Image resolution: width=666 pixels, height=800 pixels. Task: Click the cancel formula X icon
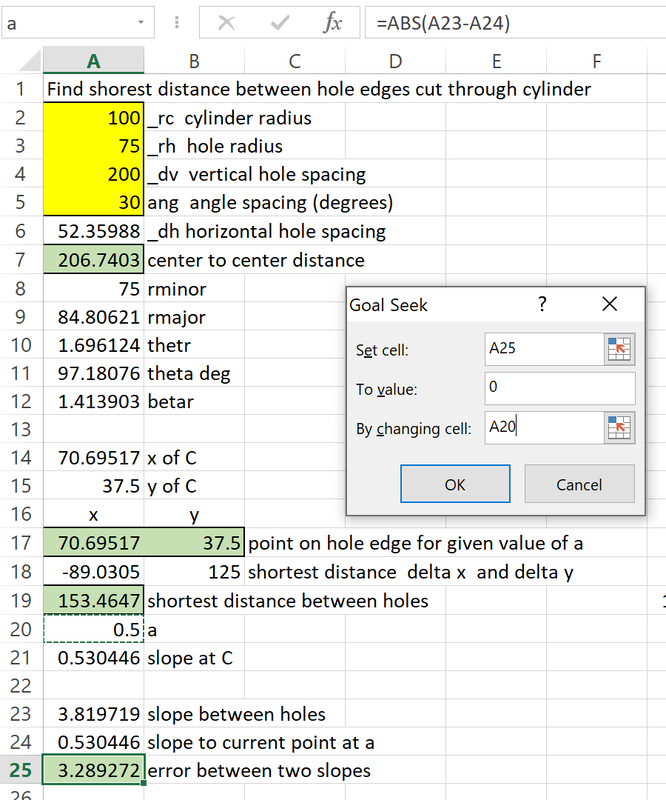coord(228,22)
